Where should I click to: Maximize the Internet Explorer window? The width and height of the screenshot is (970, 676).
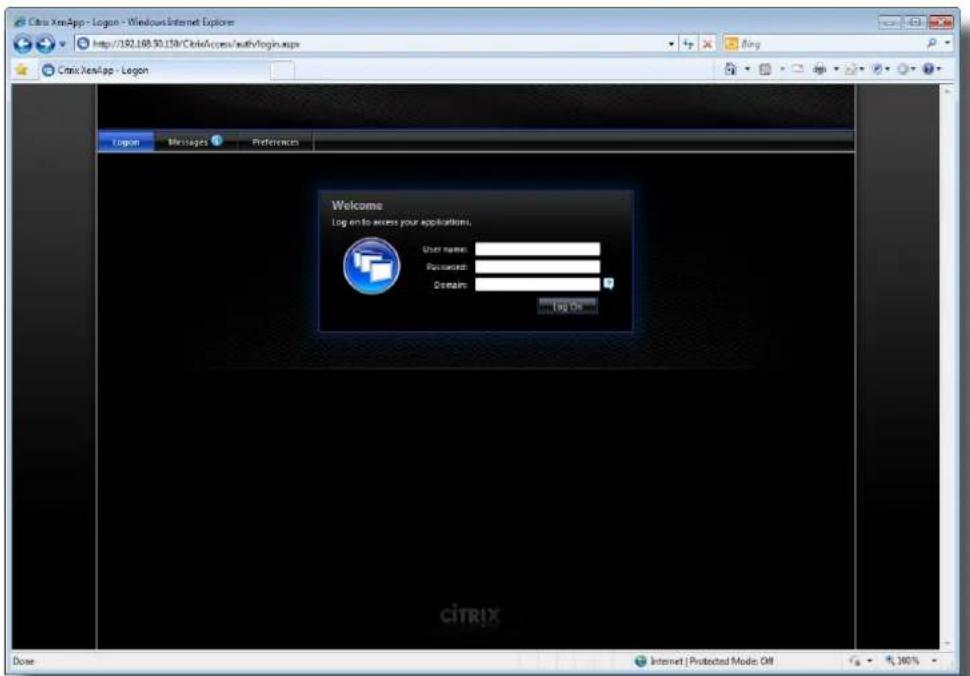pos(915,22)
